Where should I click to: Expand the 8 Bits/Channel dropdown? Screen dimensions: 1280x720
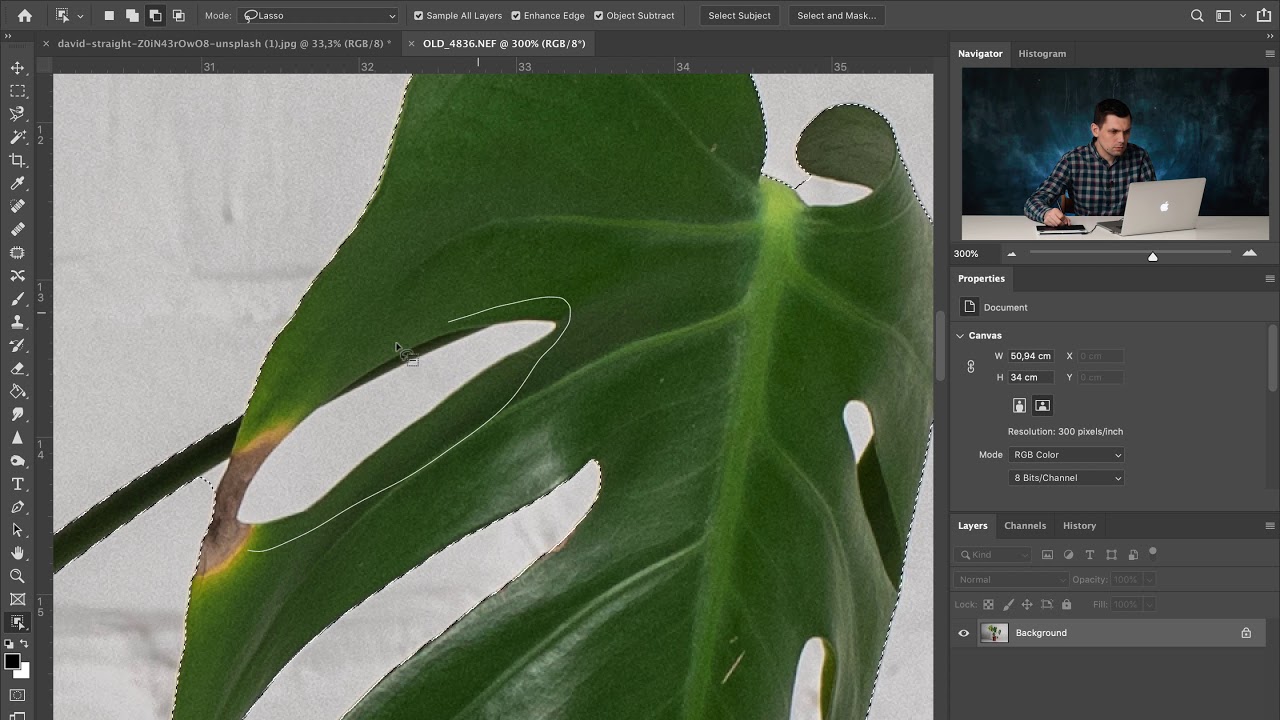[x=1066, y=478]
